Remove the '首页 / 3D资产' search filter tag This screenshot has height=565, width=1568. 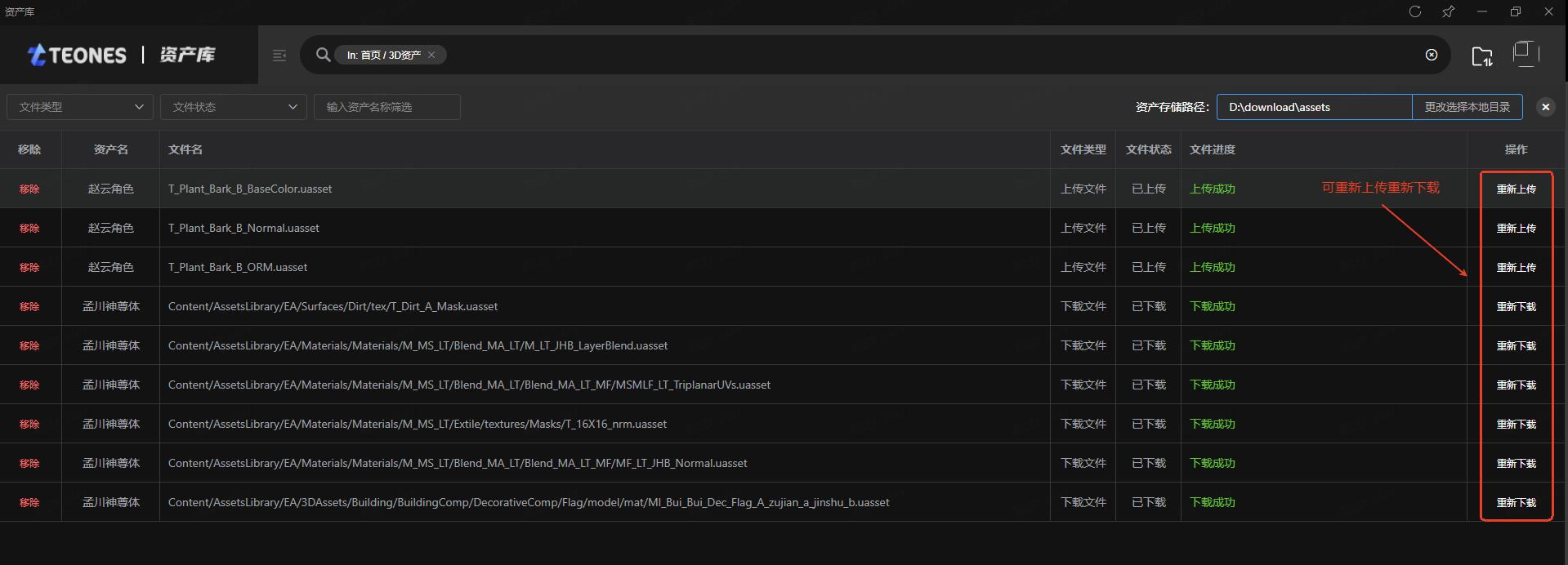point(431,55)
